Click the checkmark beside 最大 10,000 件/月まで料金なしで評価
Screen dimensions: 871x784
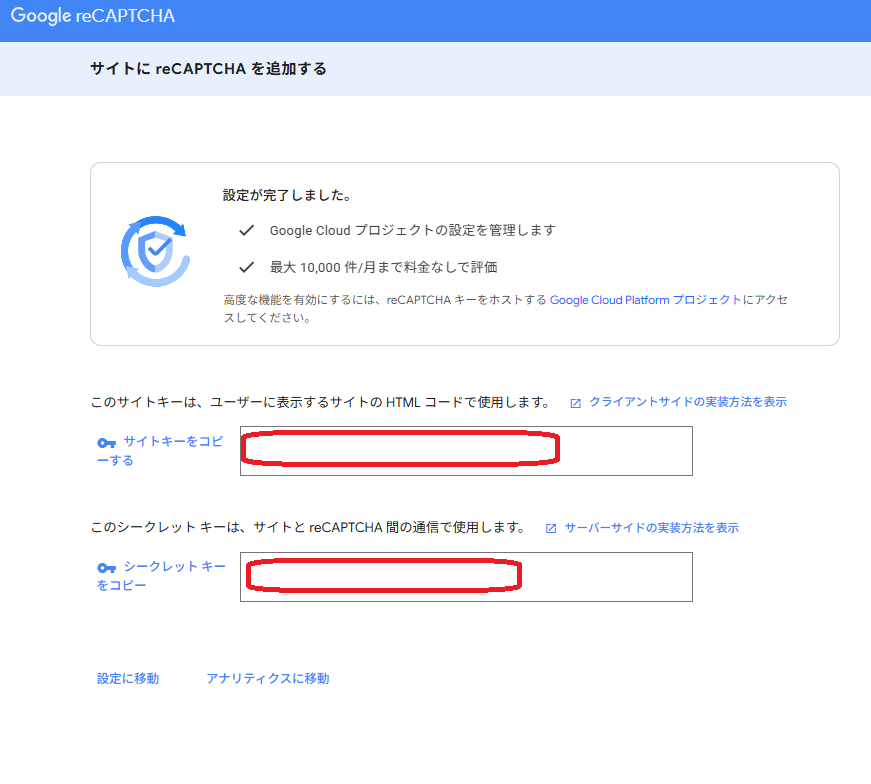tap(247, 267)
